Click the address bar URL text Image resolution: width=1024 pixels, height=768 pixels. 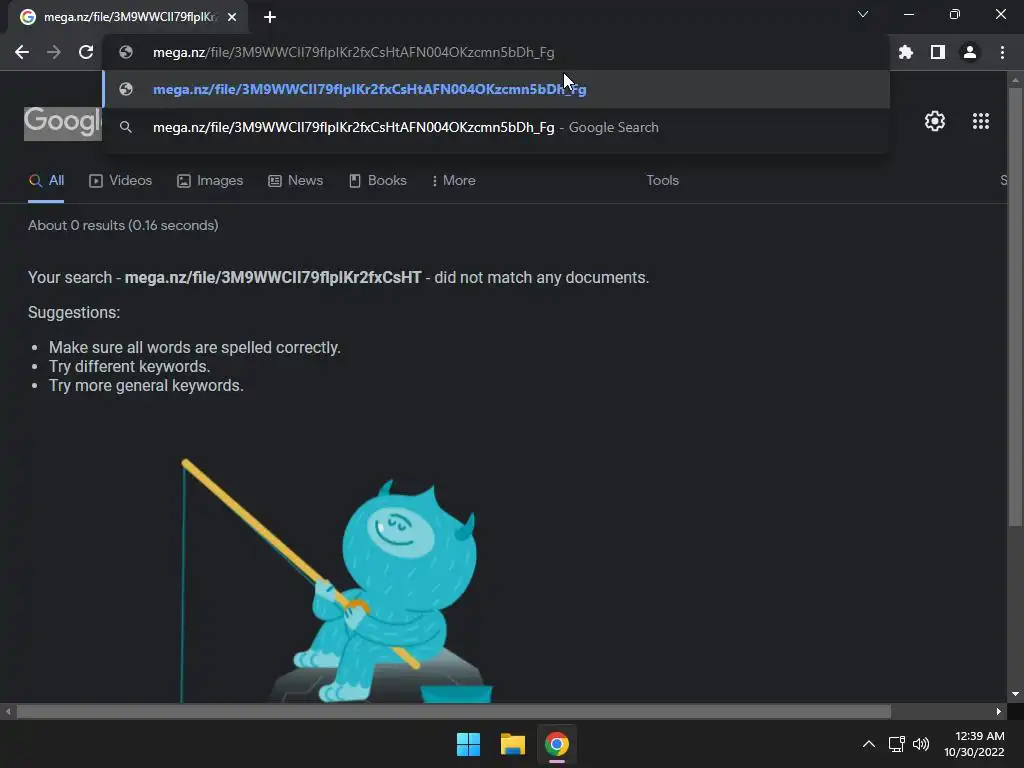353,52
